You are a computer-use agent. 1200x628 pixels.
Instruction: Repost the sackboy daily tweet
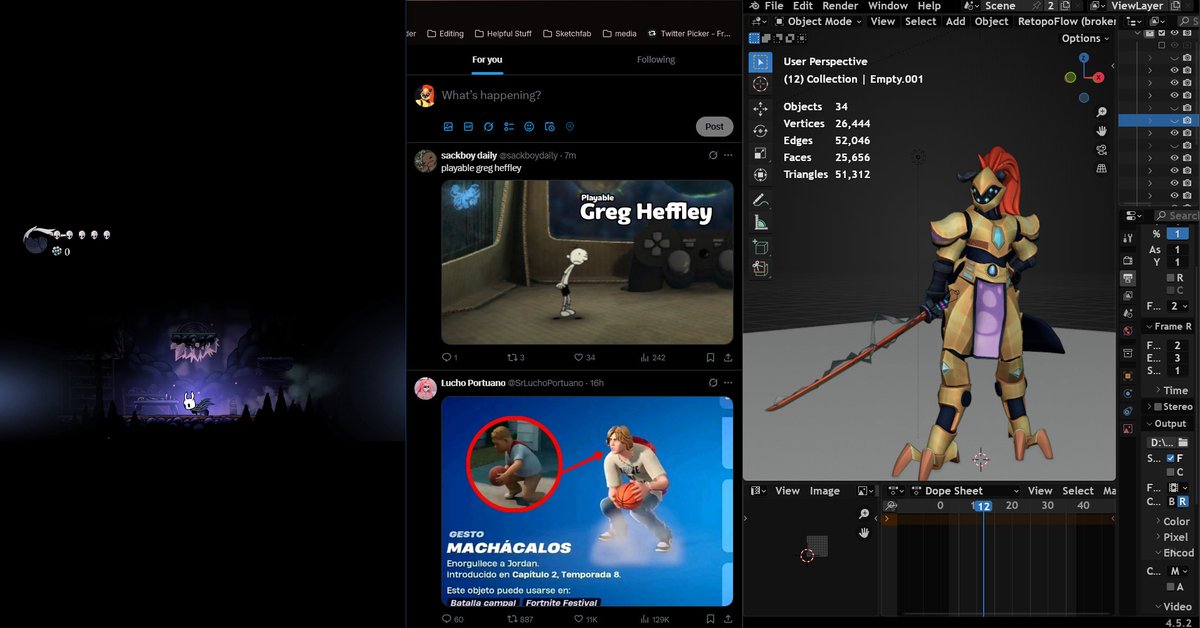coord(513,357)
